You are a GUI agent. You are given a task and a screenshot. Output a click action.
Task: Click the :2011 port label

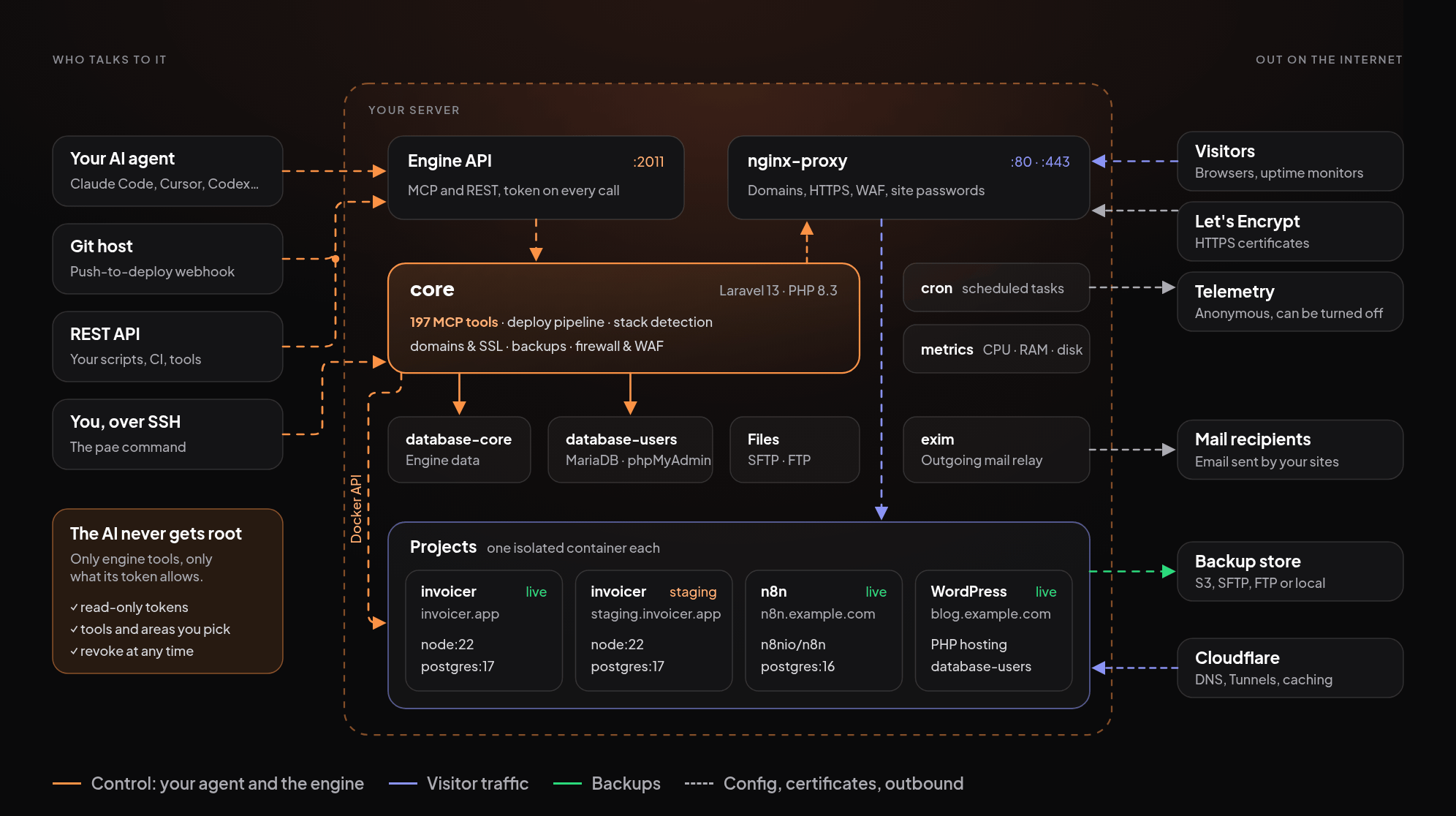coord(648,162)
